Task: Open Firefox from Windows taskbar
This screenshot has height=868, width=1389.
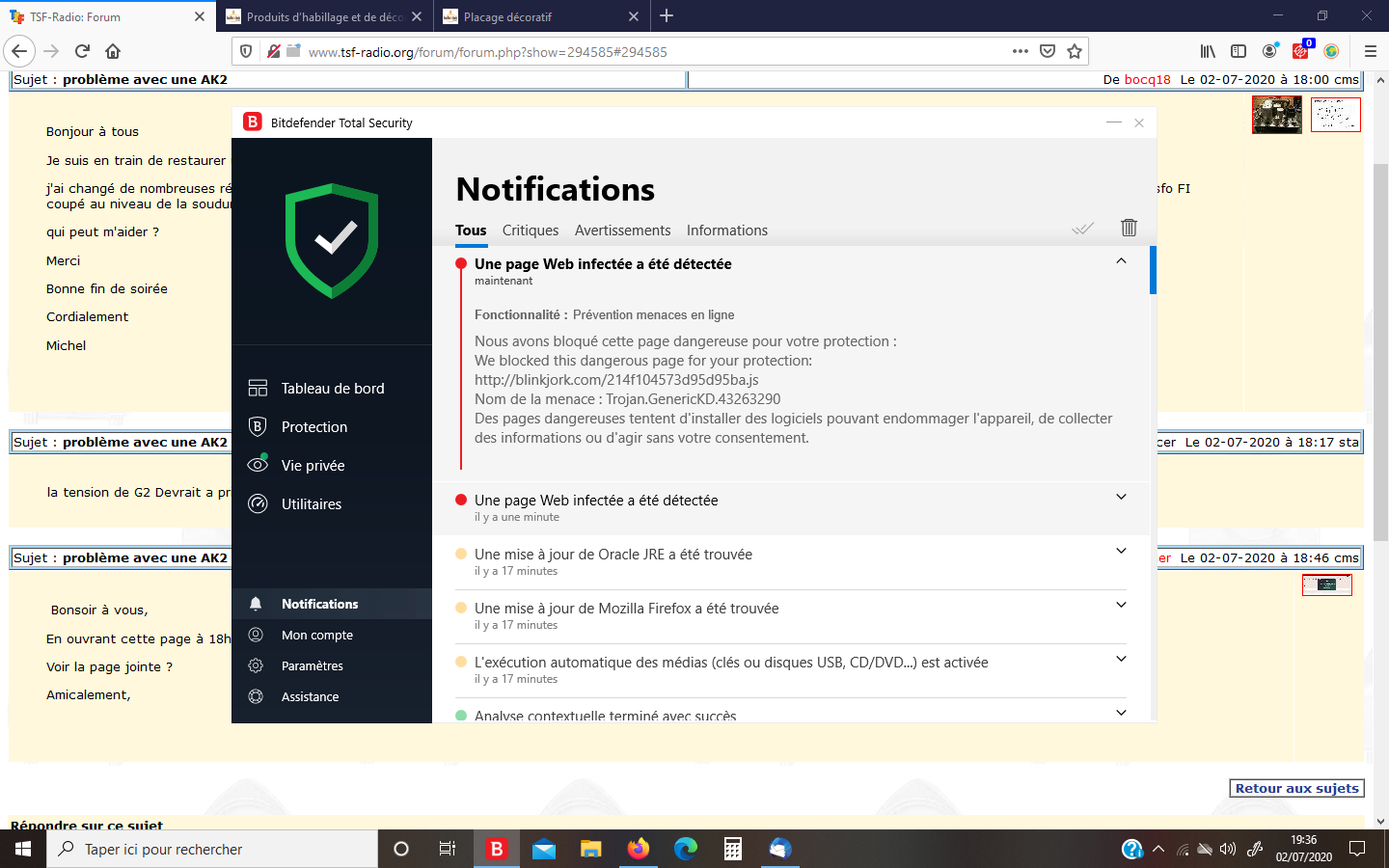Action: 639,849
